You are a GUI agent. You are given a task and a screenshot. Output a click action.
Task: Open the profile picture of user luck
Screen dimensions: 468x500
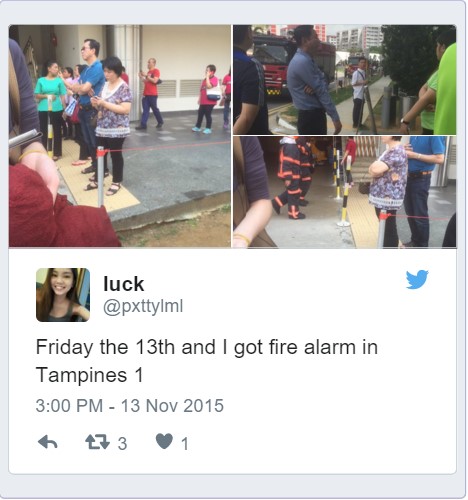(x=63, y=295)
